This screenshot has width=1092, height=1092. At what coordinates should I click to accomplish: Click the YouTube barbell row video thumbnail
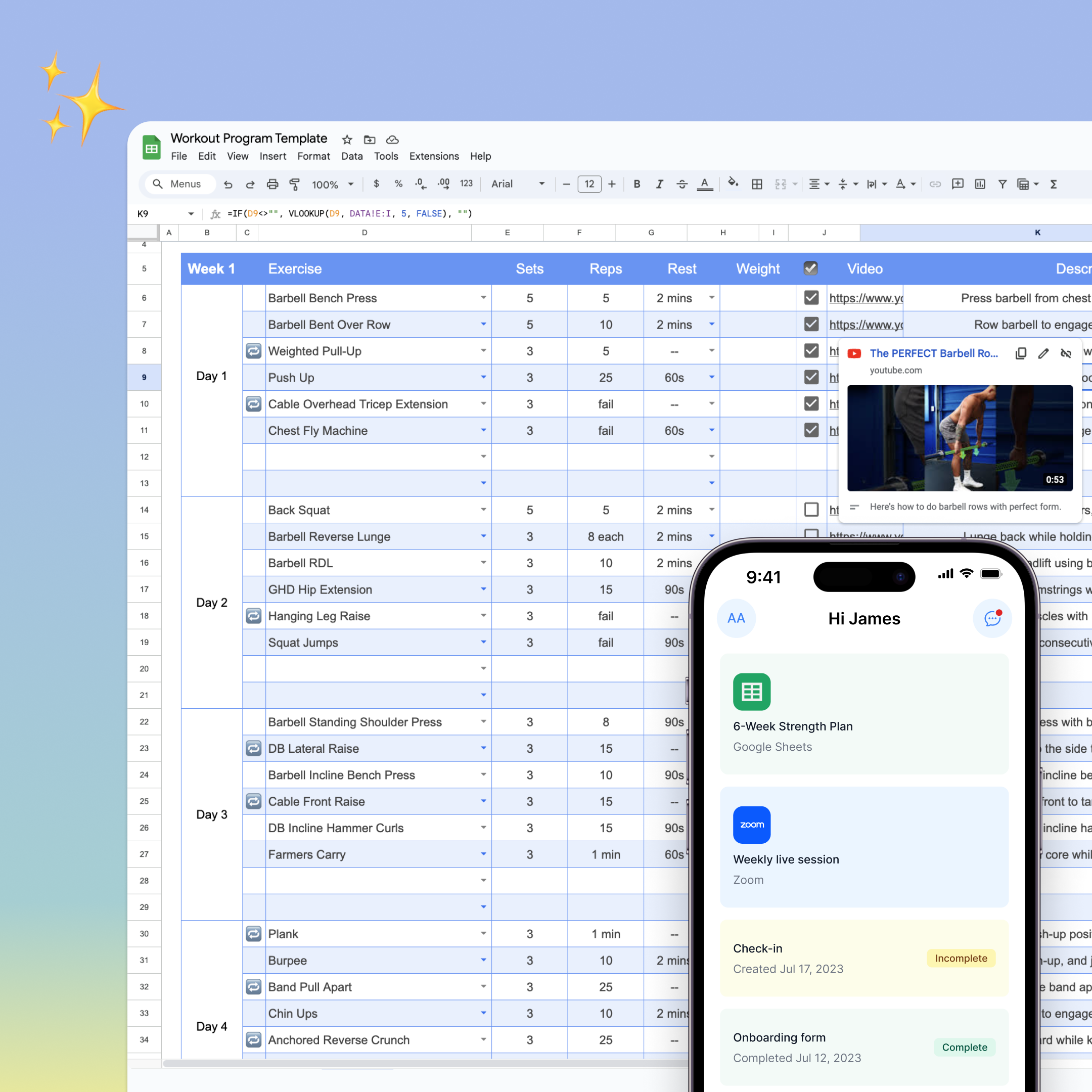(x=959, y=438)
